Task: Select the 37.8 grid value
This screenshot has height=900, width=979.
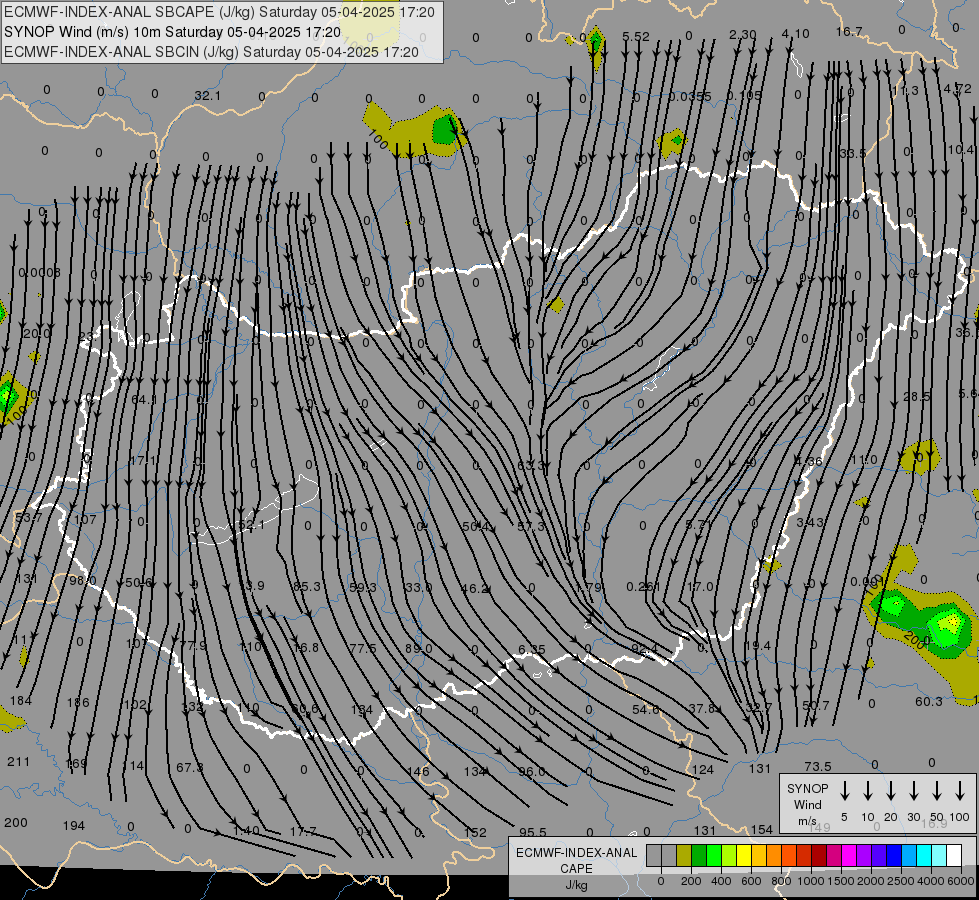Action: tap(702, 708)
